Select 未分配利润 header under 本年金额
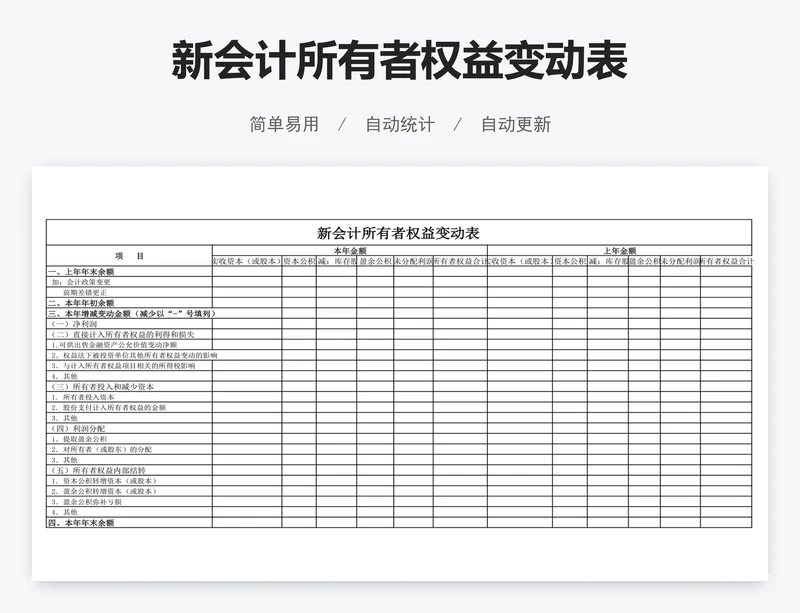Screen dimensions: 800x613 tap(413, 261)
